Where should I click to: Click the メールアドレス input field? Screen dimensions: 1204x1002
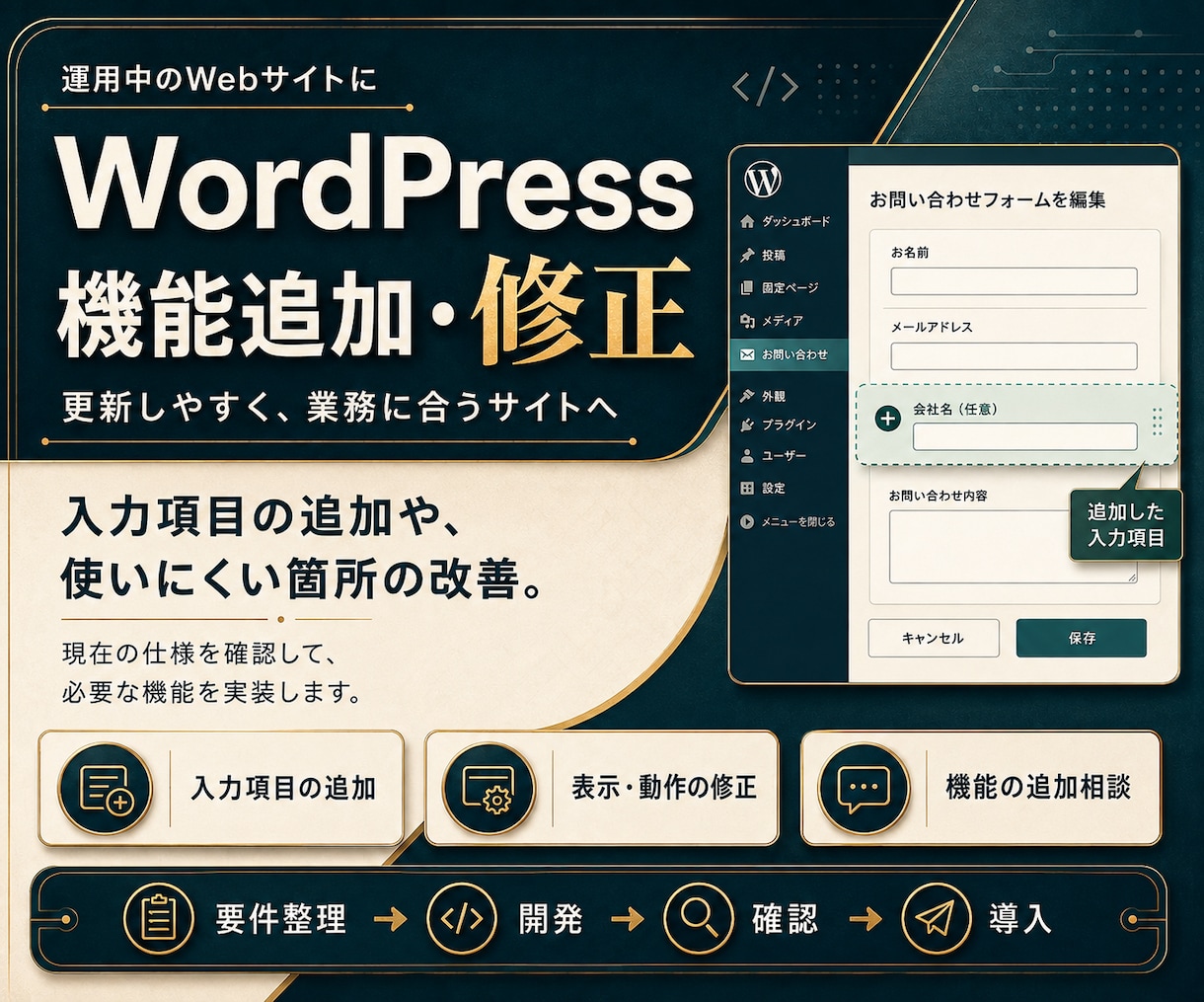click(x=1014, y=356)
